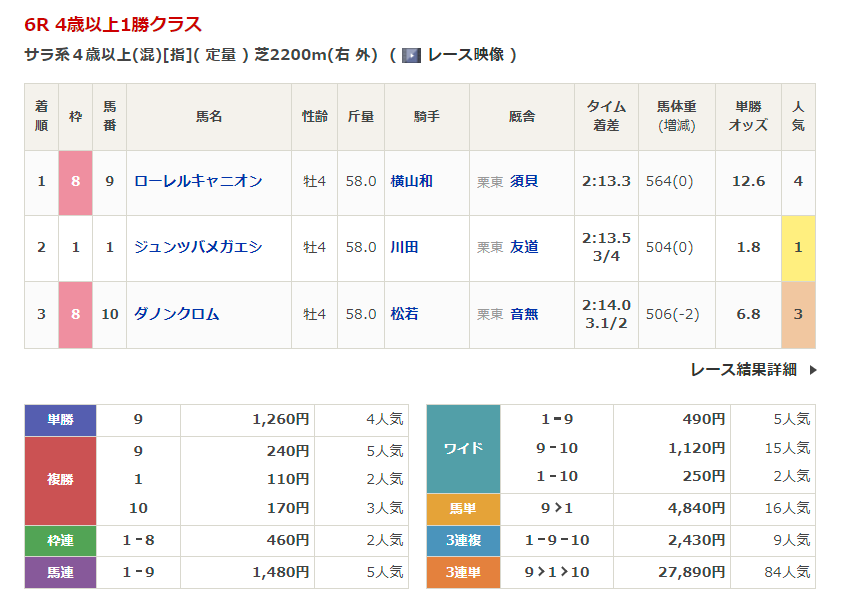Open the レース結果詳細 full results link
Screen dimensions: 842x601
(x=743, y=370)
